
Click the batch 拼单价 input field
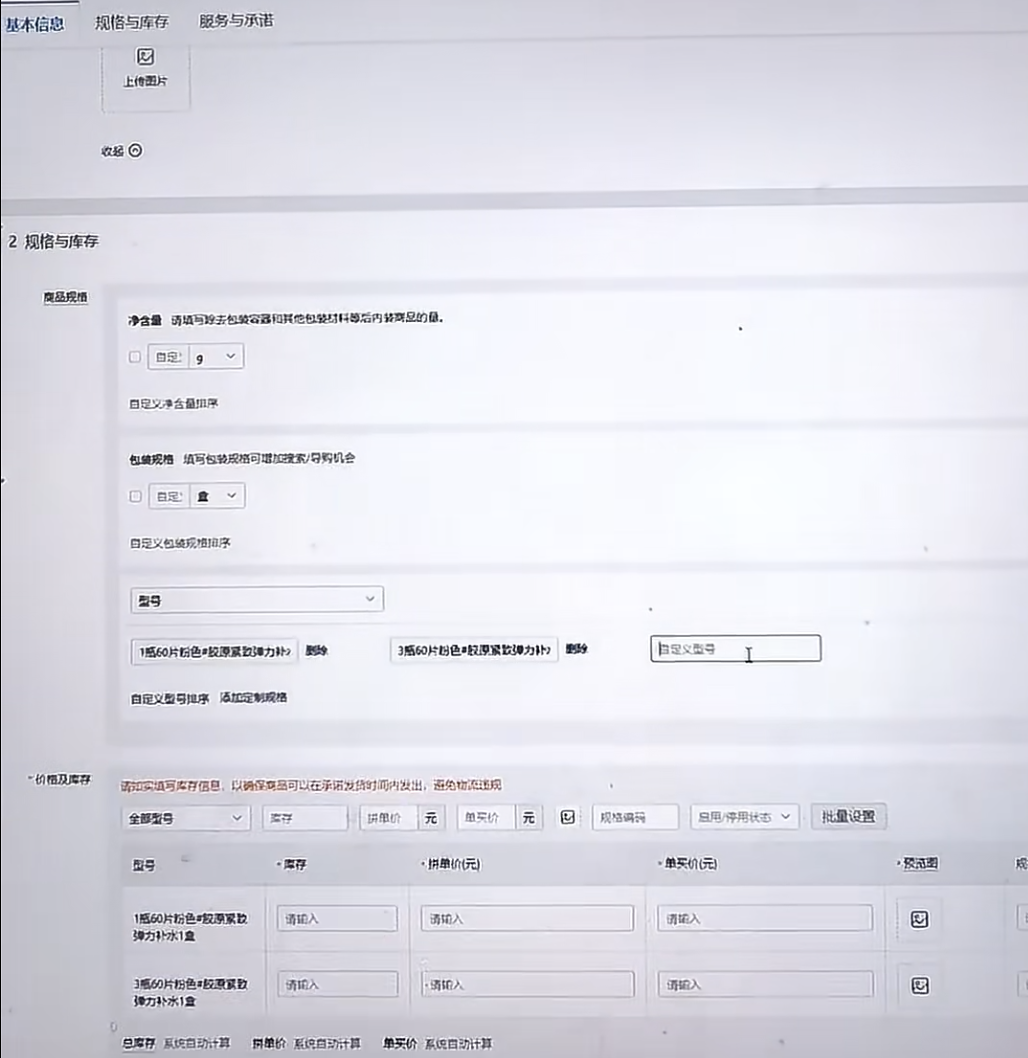coord(389,818)
